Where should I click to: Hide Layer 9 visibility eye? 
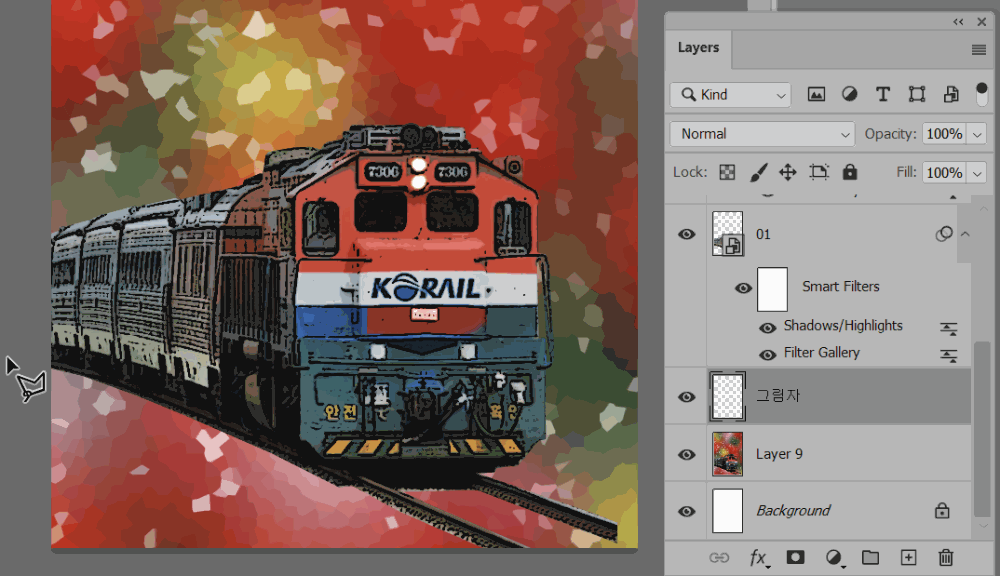pyautogui.click(x=687, y=454)
